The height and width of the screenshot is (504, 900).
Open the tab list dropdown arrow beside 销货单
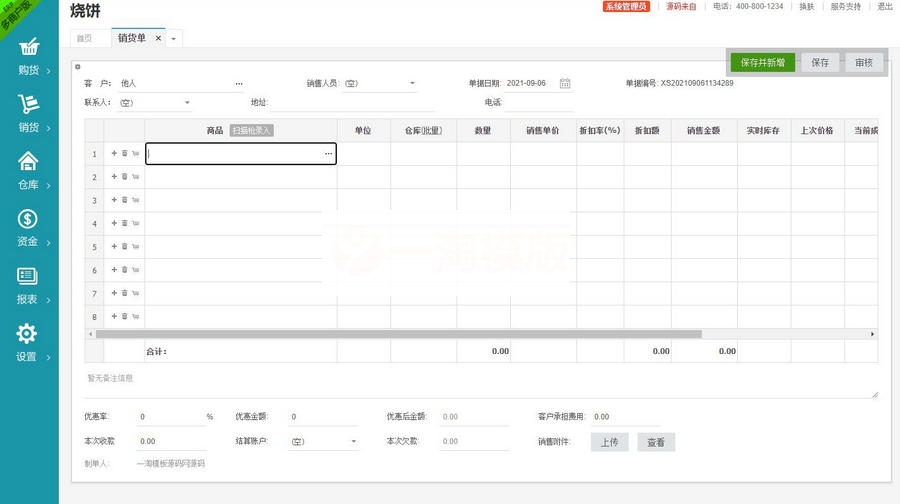click(174, 39)
